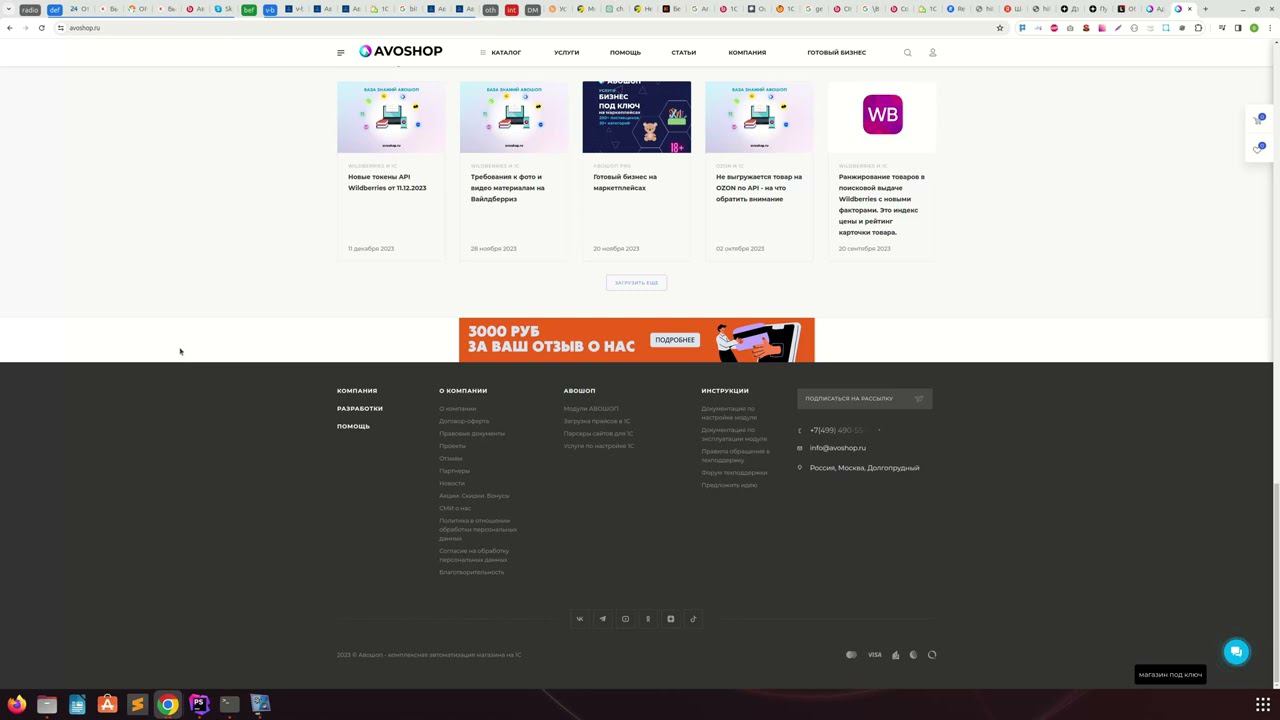Click the ЗАГРУЗИТЬ ЕЩЕ button
This screenshot has width=1280, height=720.
click(x=636, y=283)
